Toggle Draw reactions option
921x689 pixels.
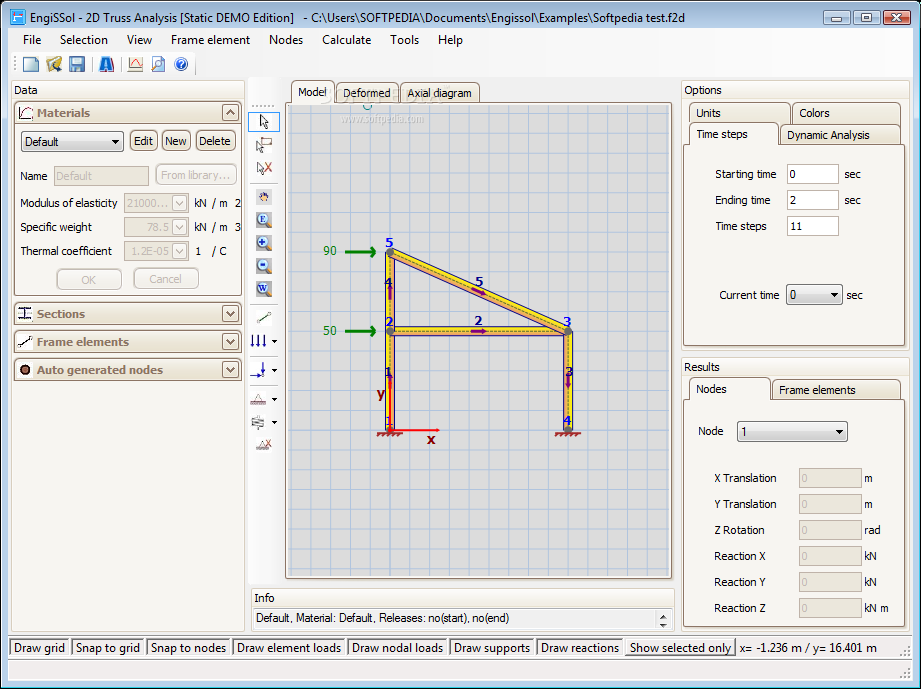click(x=580, y=647)
